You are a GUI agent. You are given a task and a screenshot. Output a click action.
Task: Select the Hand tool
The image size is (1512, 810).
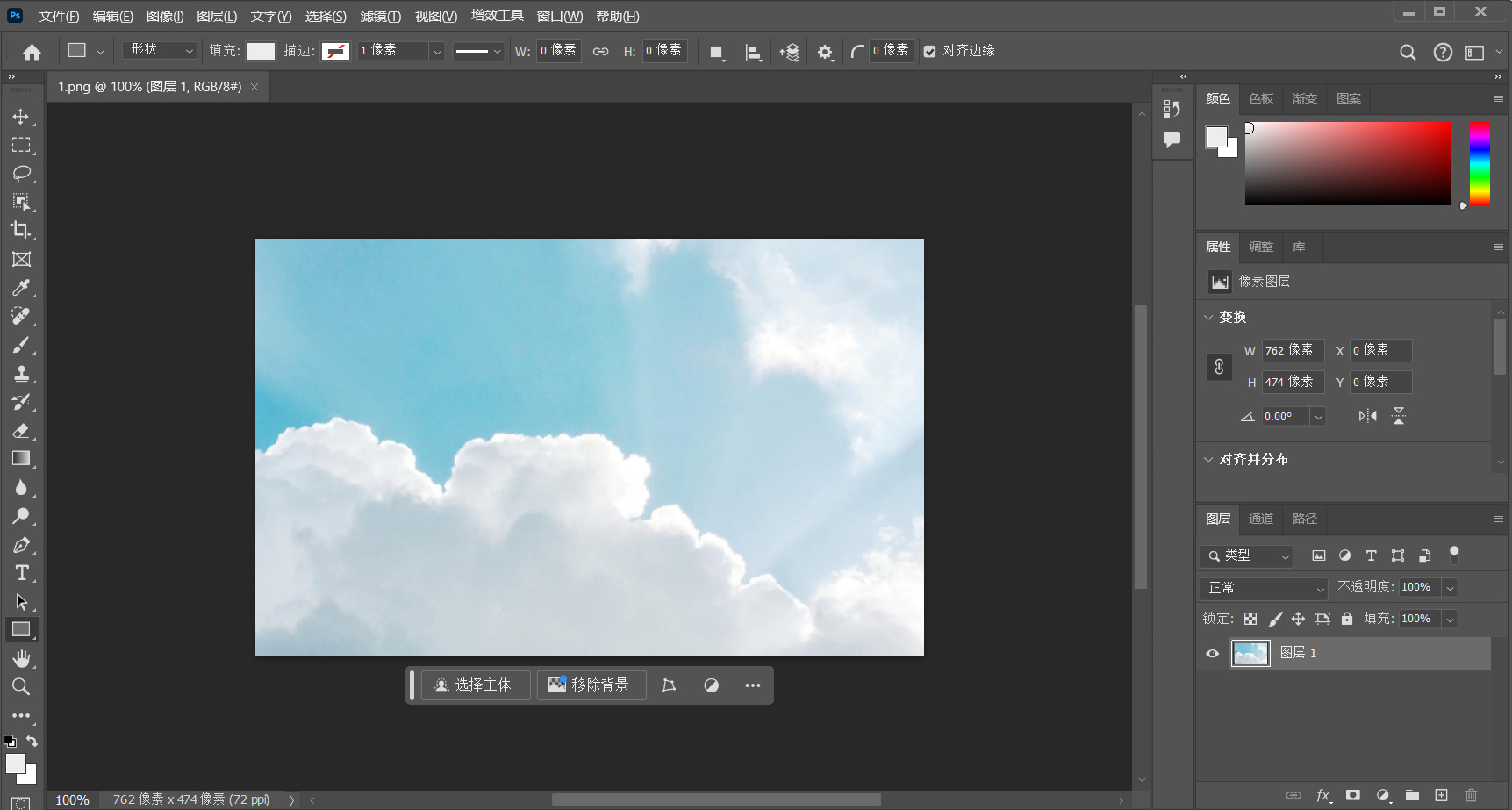click(x=21, y=658)
